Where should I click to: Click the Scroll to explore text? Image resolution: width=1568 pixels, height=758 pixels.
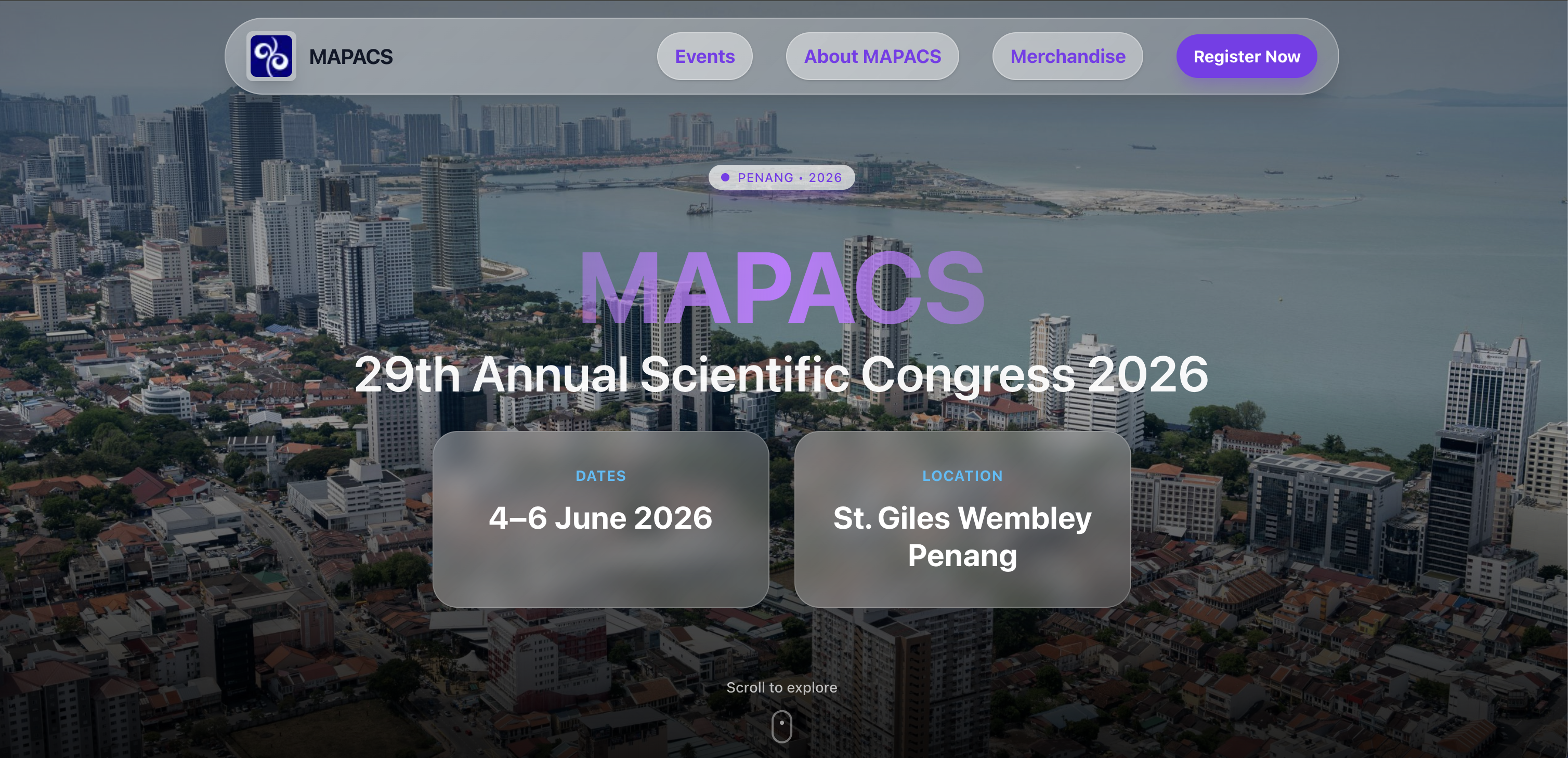coord(781,687)
